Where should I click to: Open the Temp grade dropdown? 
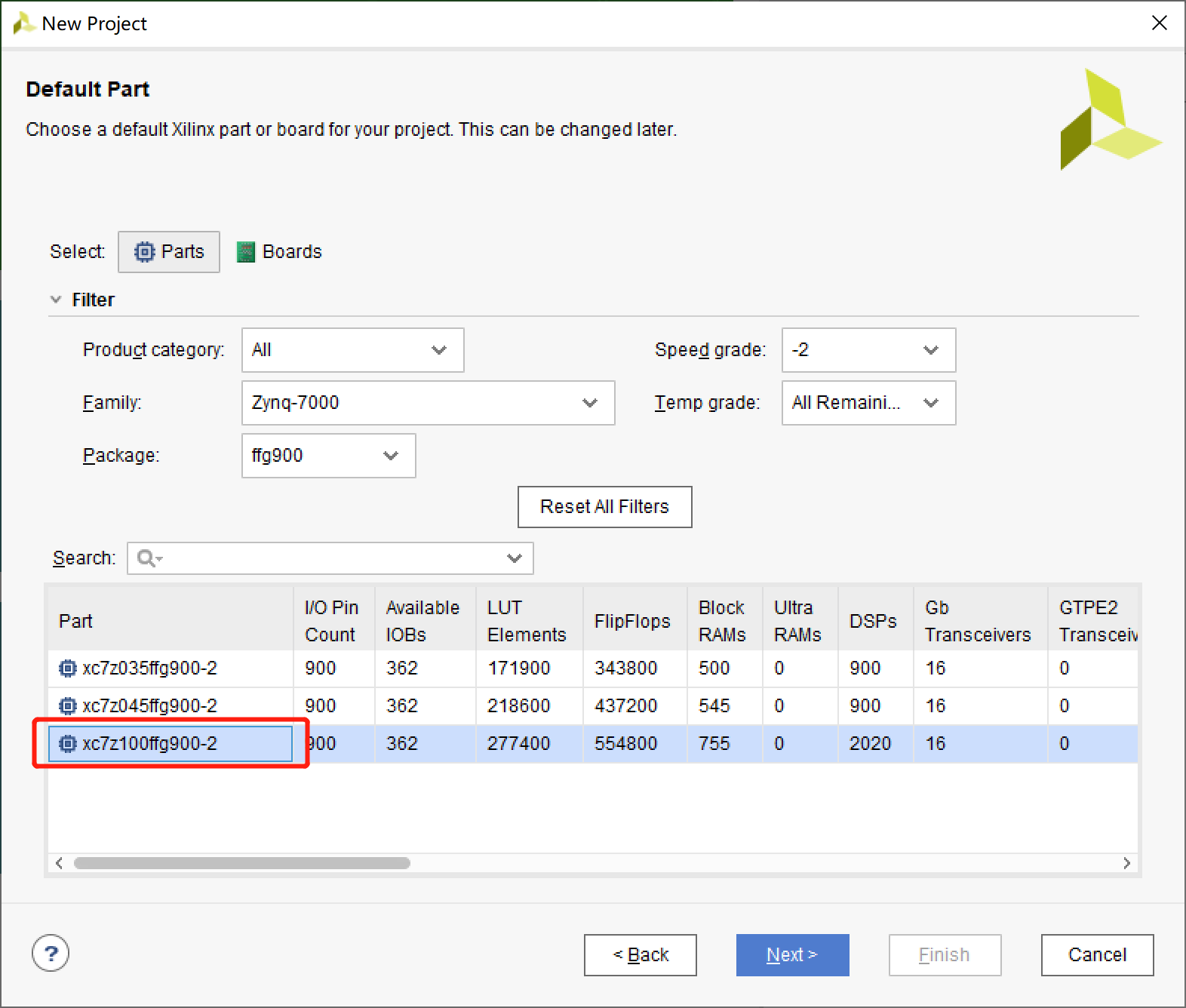tap(868, 403)
